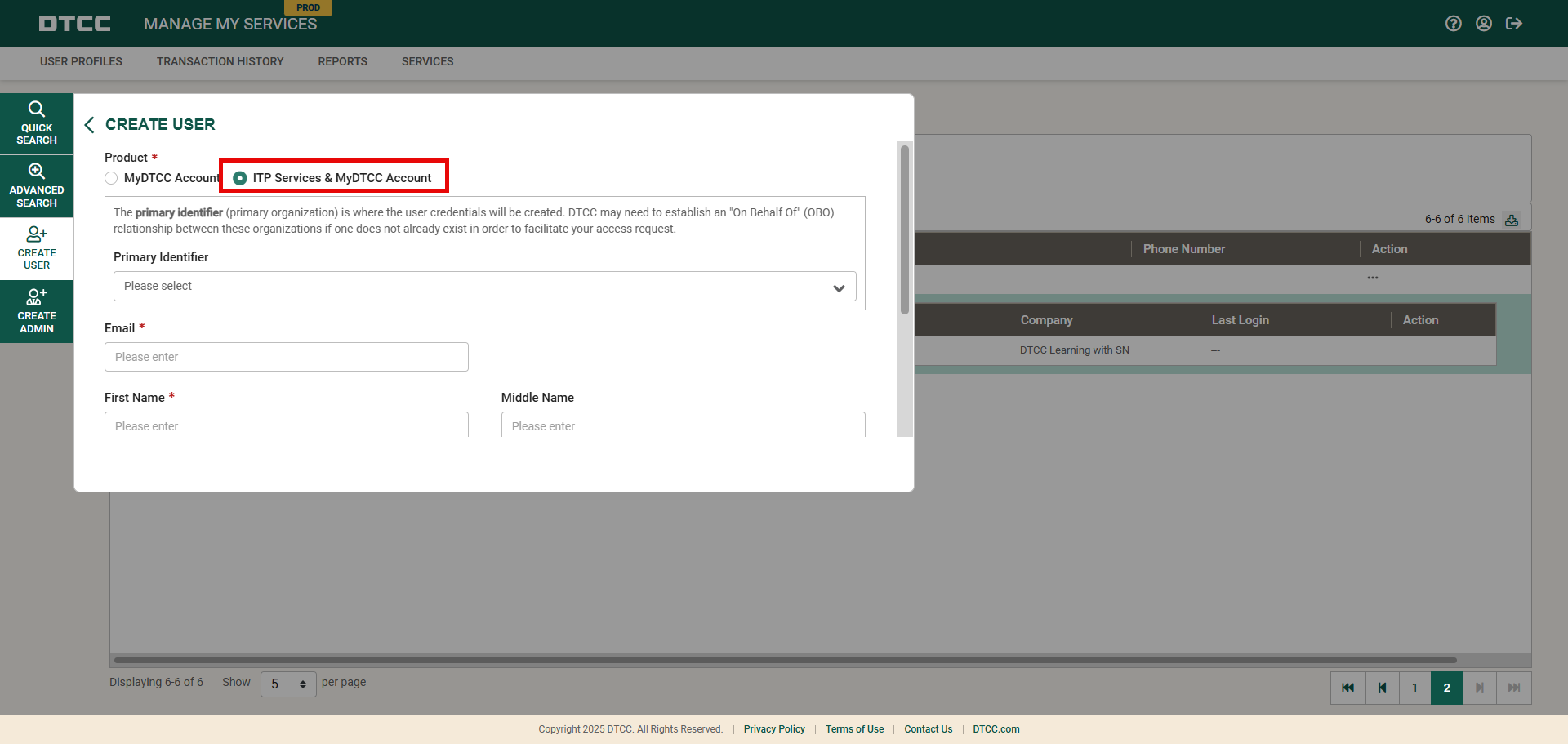Go to page 1 of results

[x=1414, y=688]
